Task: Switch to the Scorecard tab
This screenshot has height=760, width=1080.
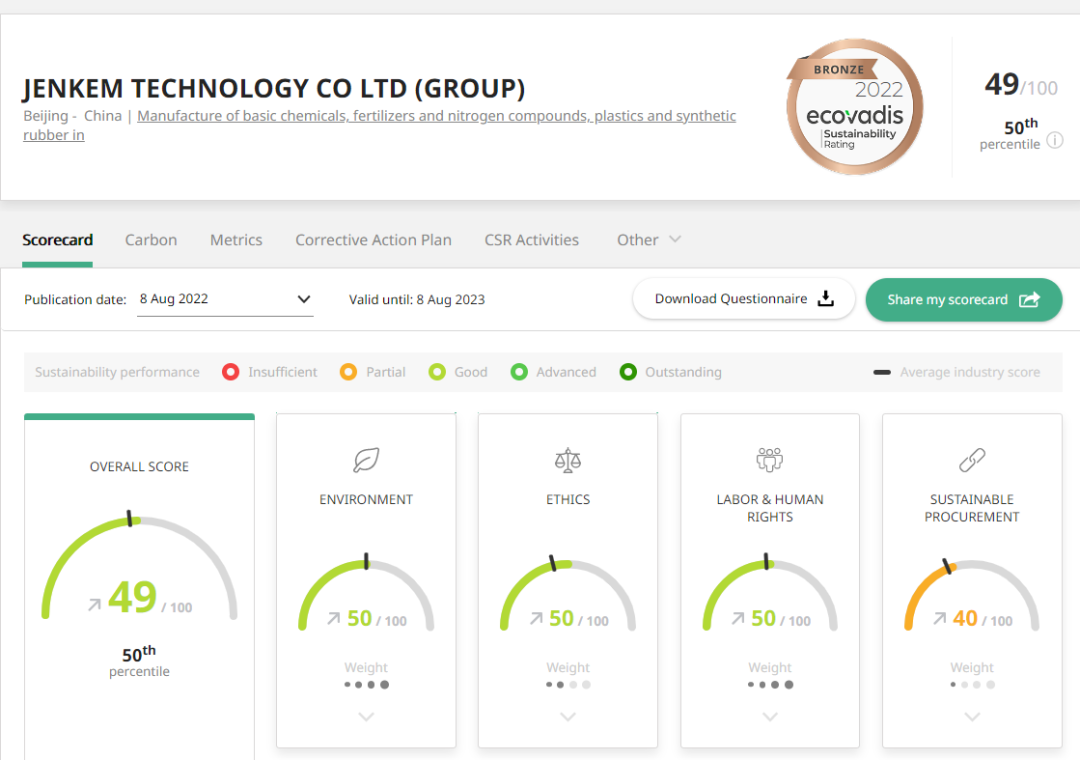Action: coord(57,240)
